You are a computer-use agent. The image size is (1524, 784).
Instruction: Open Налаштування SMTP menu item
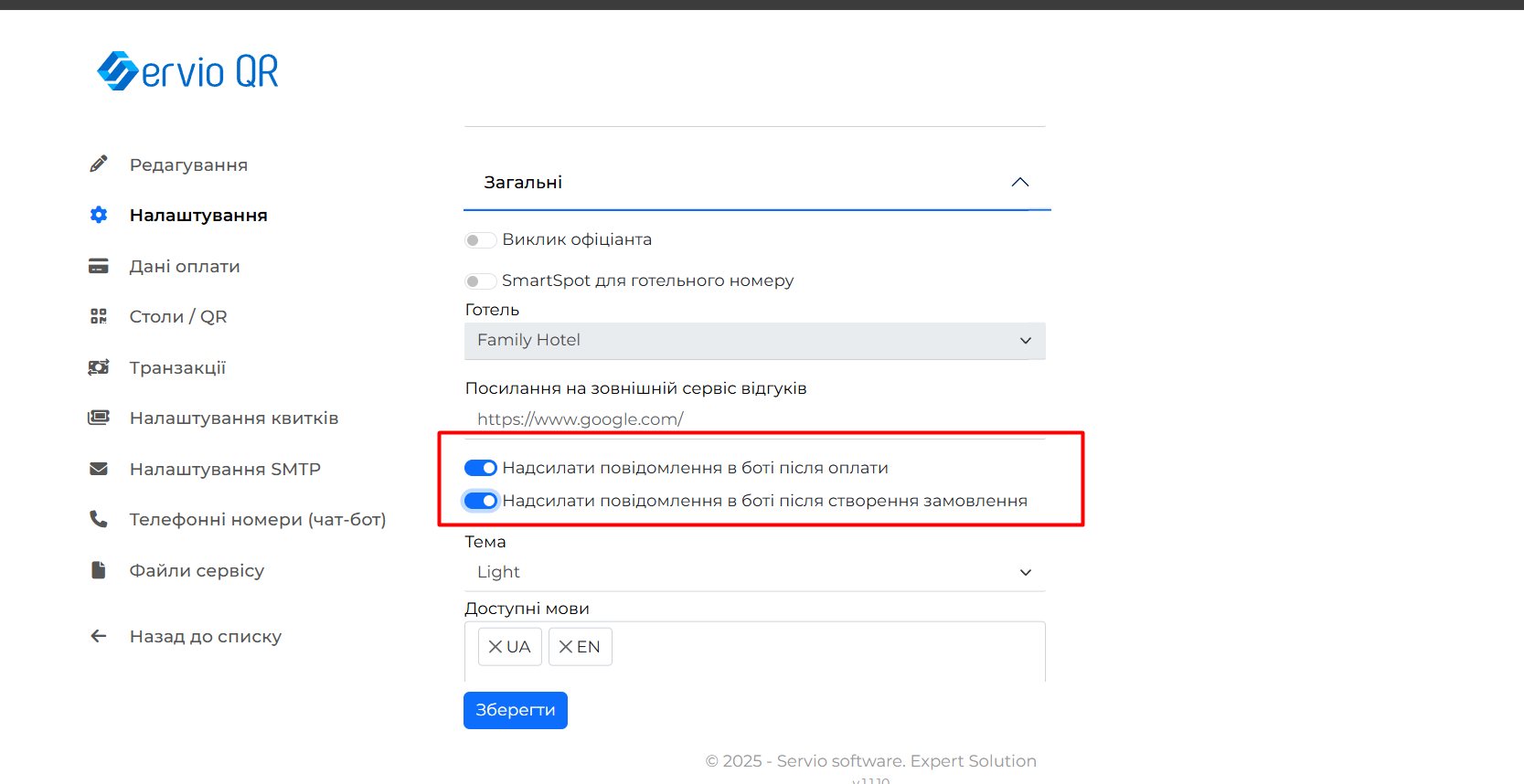tap(225, 469)
